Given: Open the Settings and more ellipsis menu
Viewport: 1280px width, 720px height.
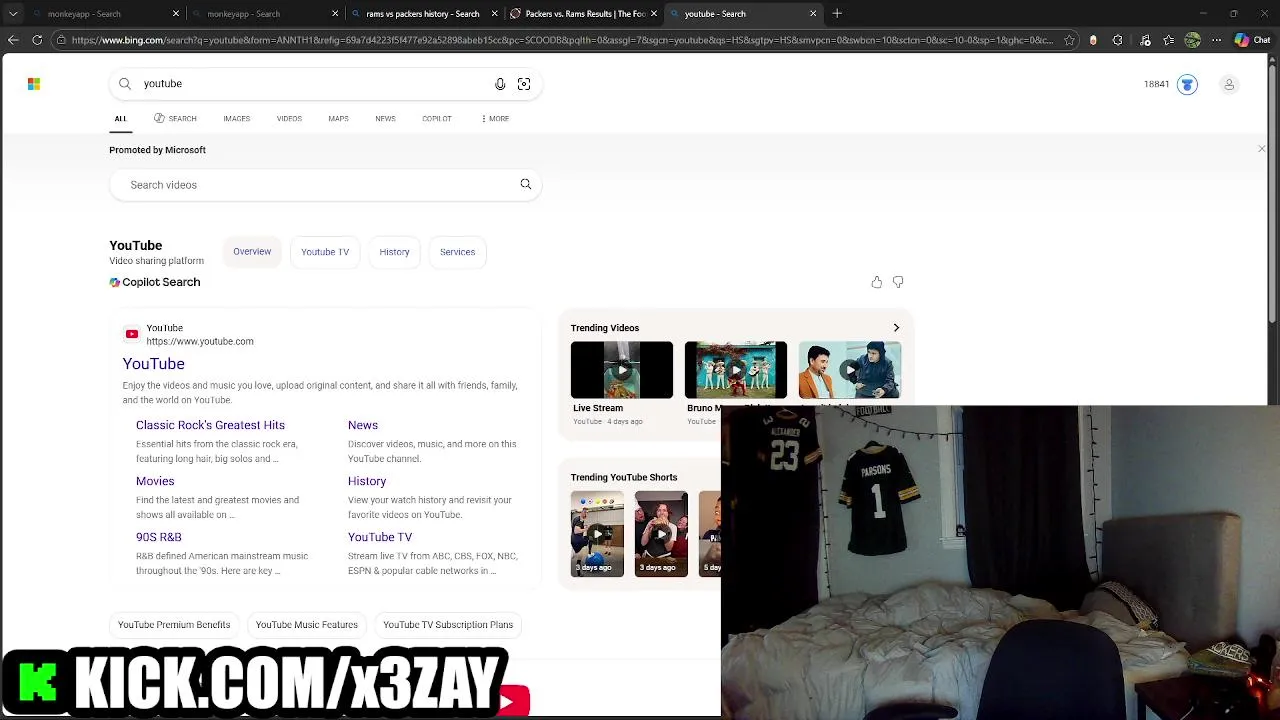Looking at the screenshot, I should click(1216, 40).
